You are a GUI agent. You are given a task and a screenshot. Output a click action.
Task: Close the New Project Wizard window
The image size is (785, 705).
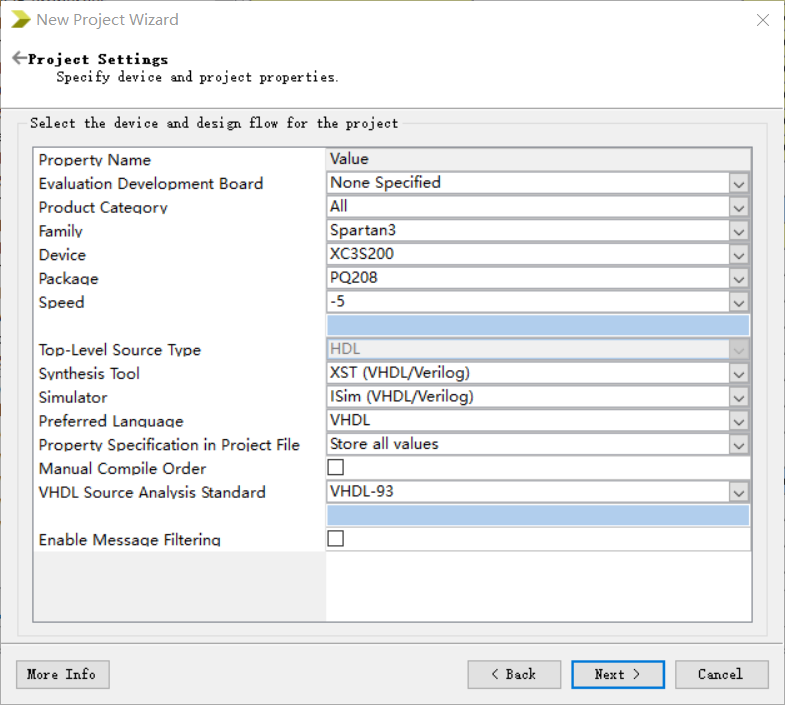click(x=763, y=20)
